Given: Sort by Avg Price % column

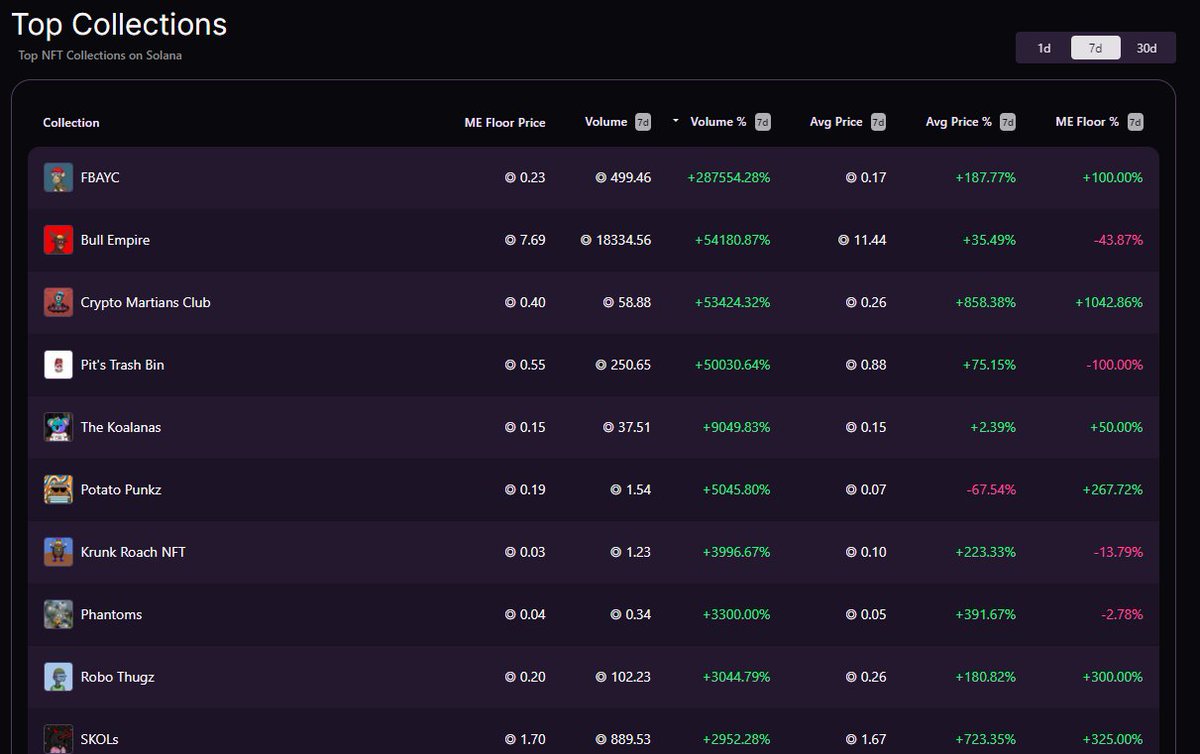Looking at the screenshot, I should [x=959, y=122].
